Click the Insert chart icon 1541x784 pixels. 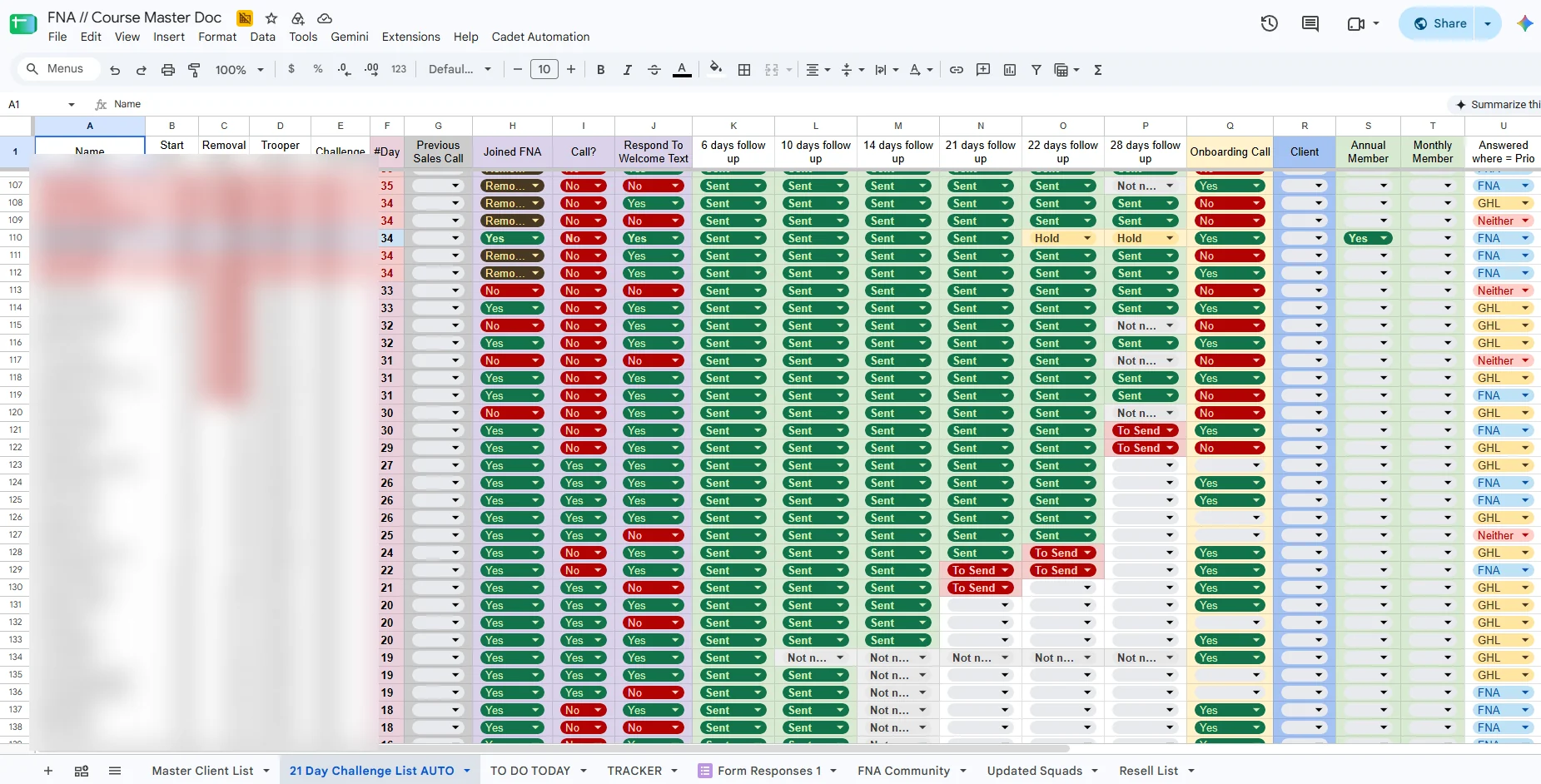coord(1010,70)
